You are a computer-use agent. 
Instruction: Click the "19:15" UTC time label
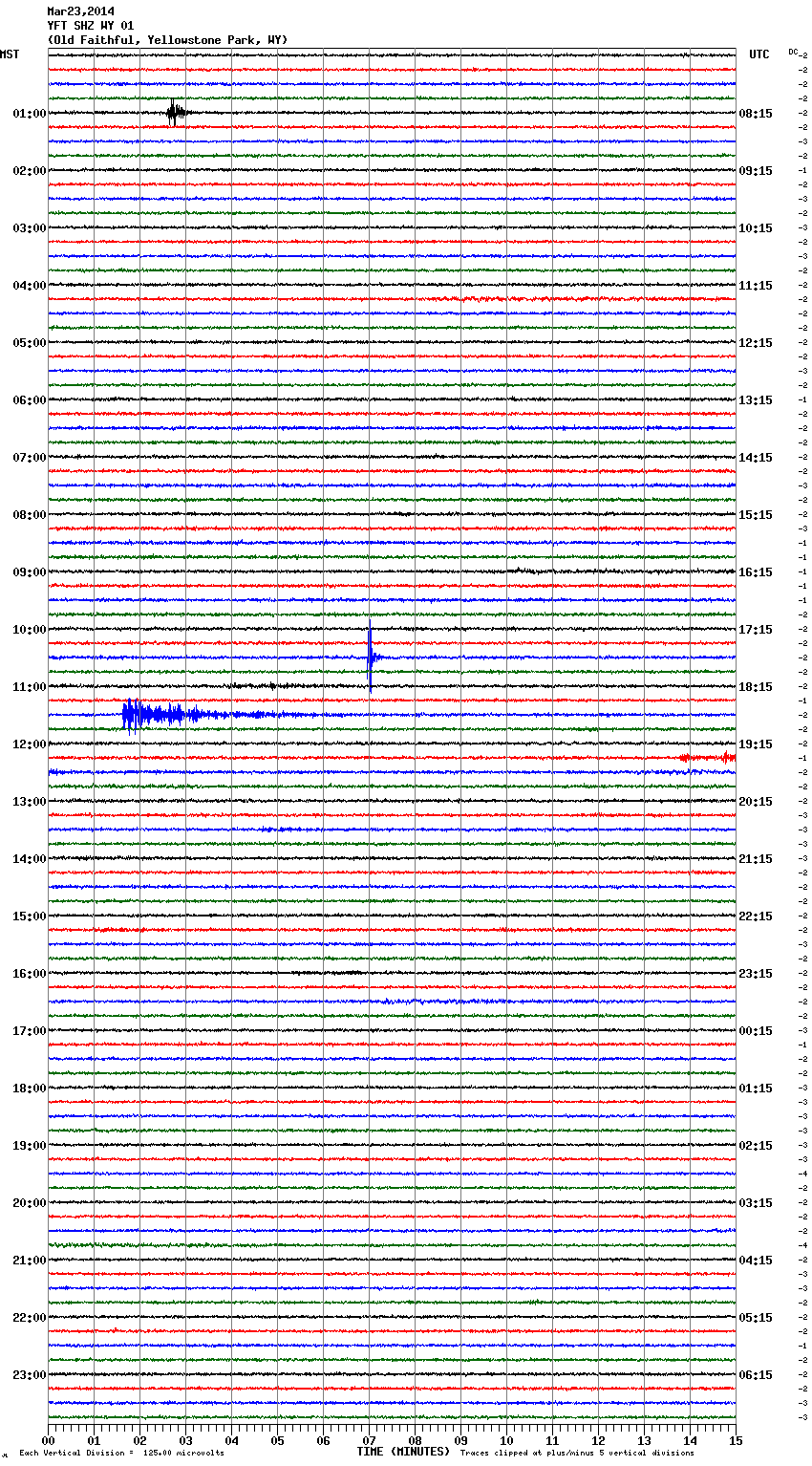pos(756,744)
